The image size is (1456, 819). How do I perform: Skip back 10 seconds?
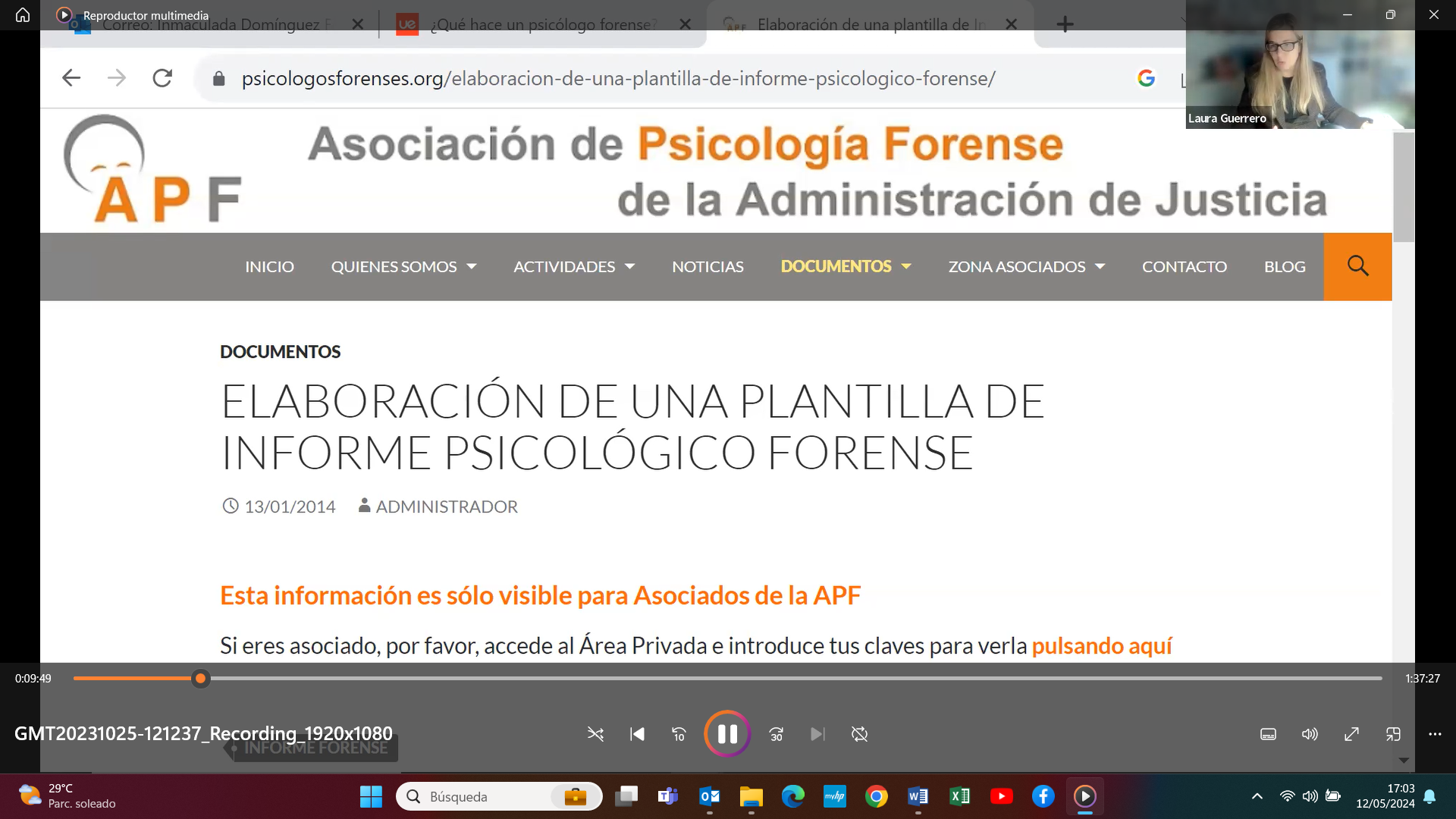679,734
